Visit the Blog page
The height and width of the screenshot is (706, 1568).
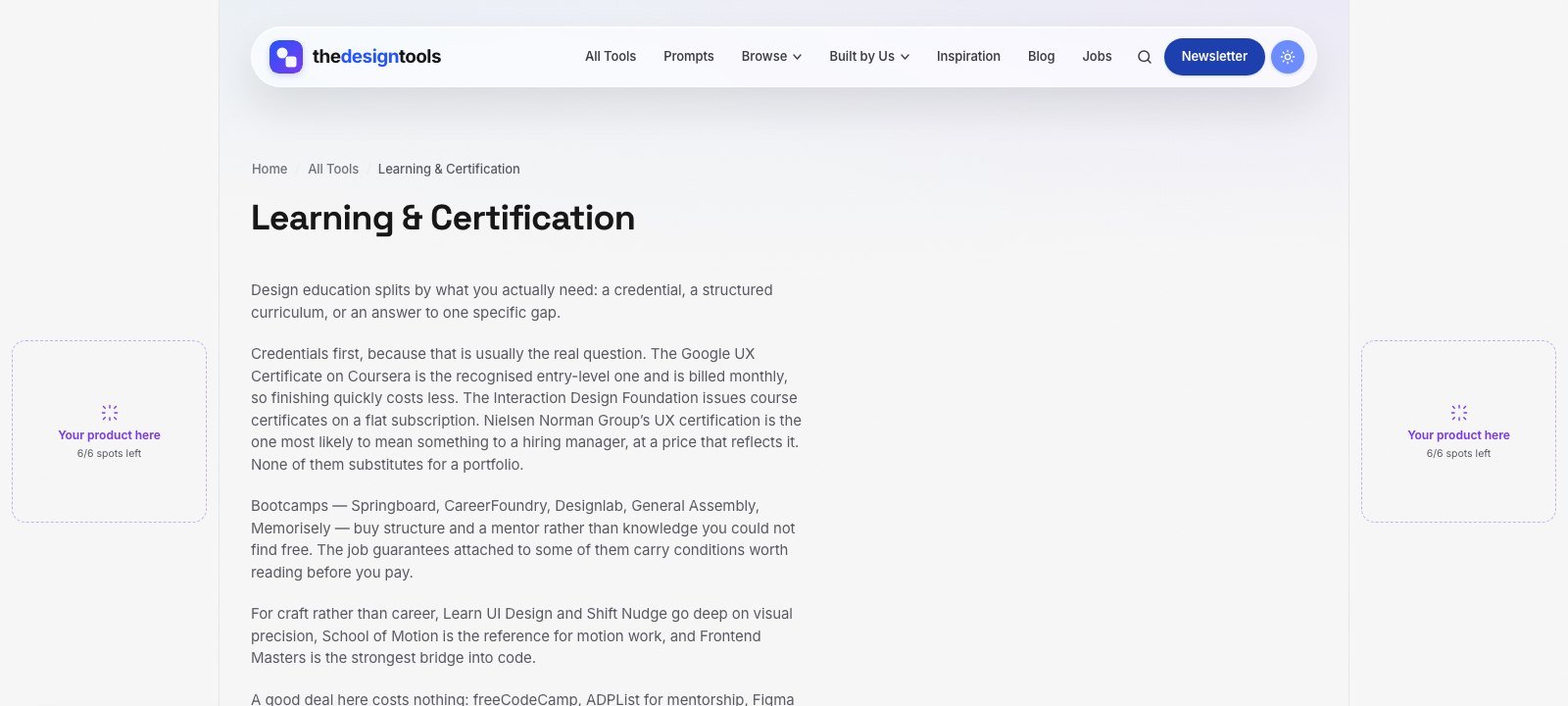1042,57
